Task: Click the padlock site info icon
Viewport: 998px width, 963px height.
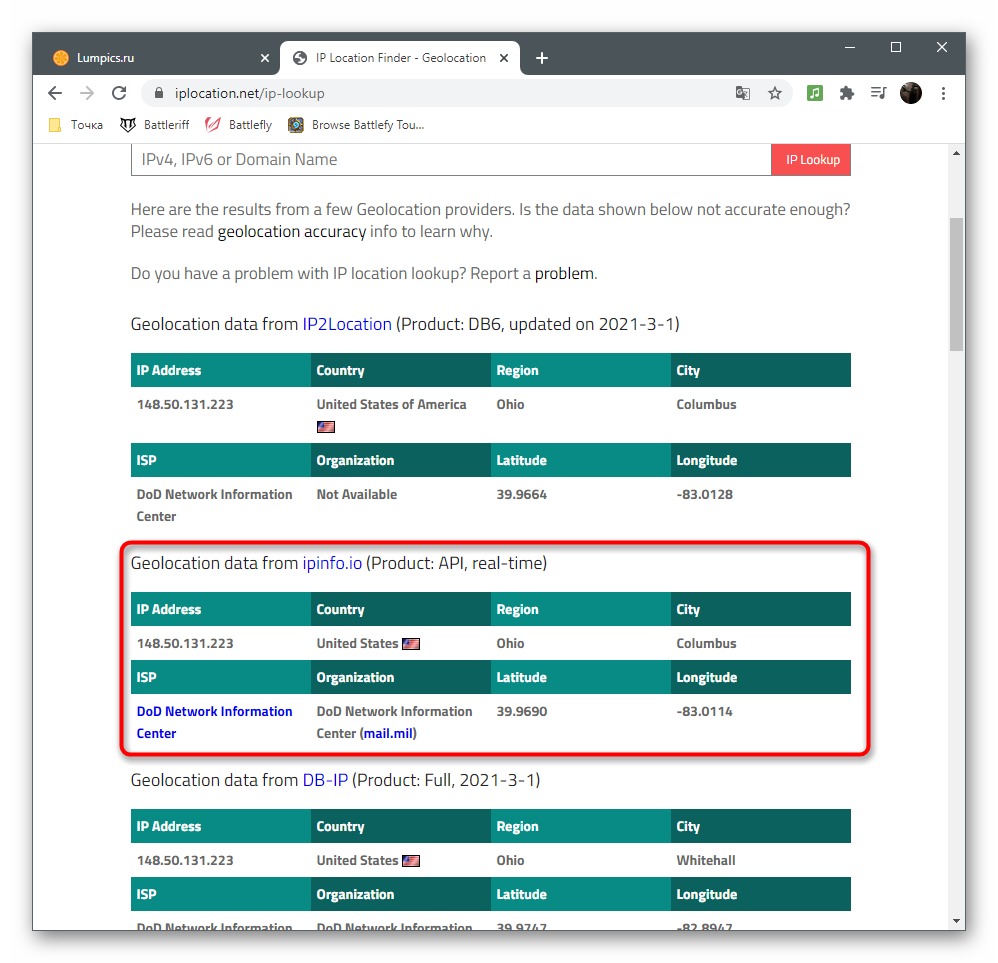Action: 159,93
